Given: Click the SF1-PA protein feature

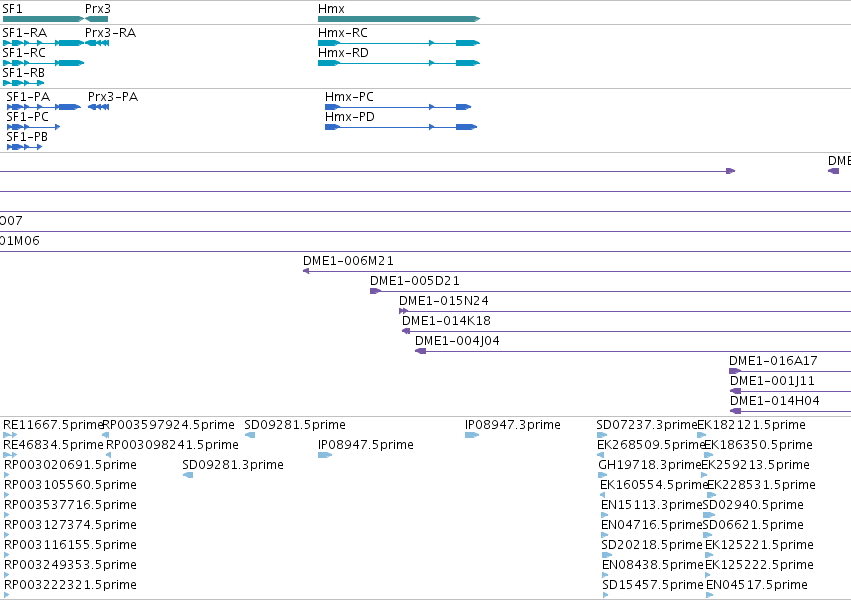Looking at the screenshot, I should (44, 107).
